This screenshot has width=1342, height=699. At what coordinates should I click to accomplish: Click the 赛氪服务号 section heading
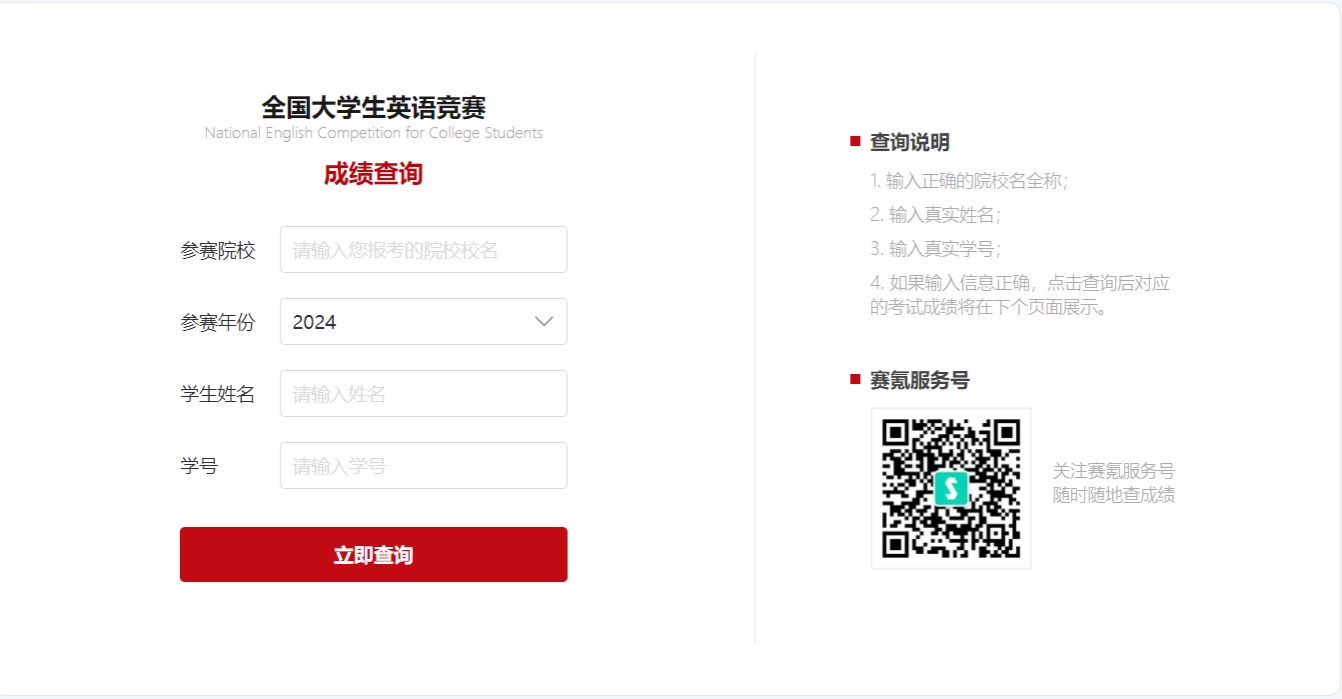tap(919, 380)
